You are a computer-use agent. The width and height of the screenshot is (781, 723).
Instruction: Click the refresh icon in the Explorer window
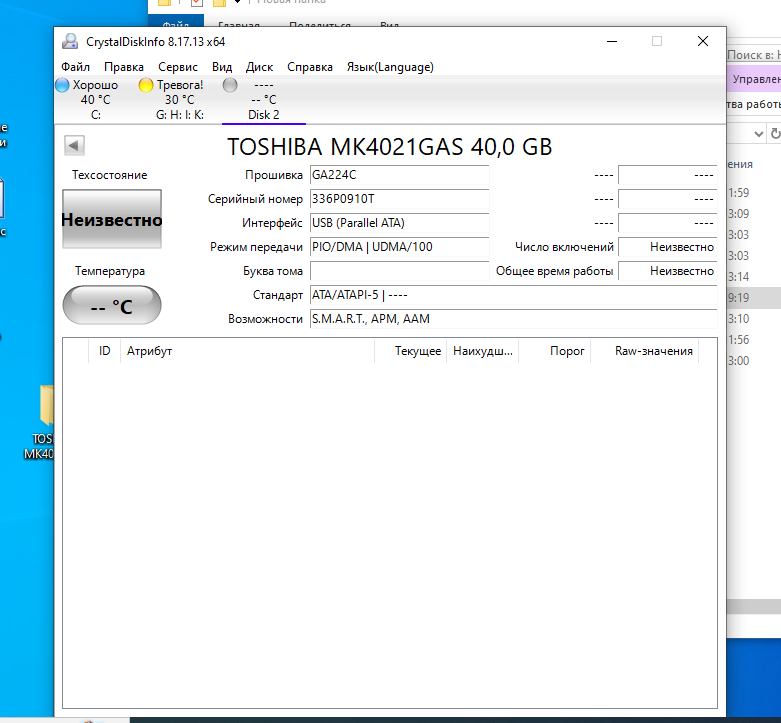tap(775, 133)
